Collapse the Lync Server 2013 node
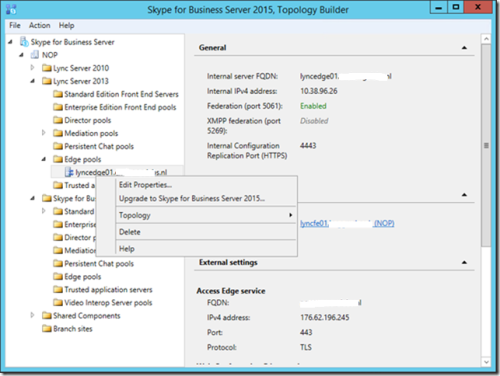Screen dimensions: 500x376 tap(33, 81)
